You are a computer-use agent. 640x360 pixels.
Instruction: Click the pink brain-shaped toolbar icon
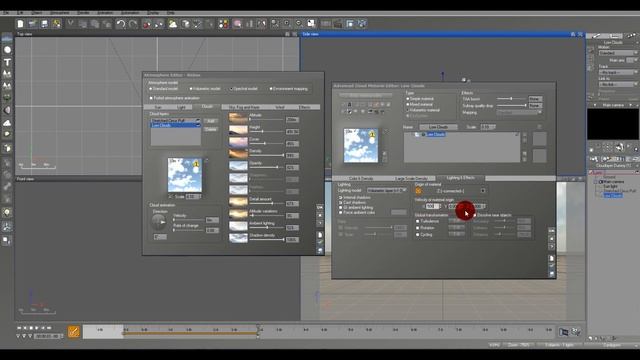pos(237,24)
